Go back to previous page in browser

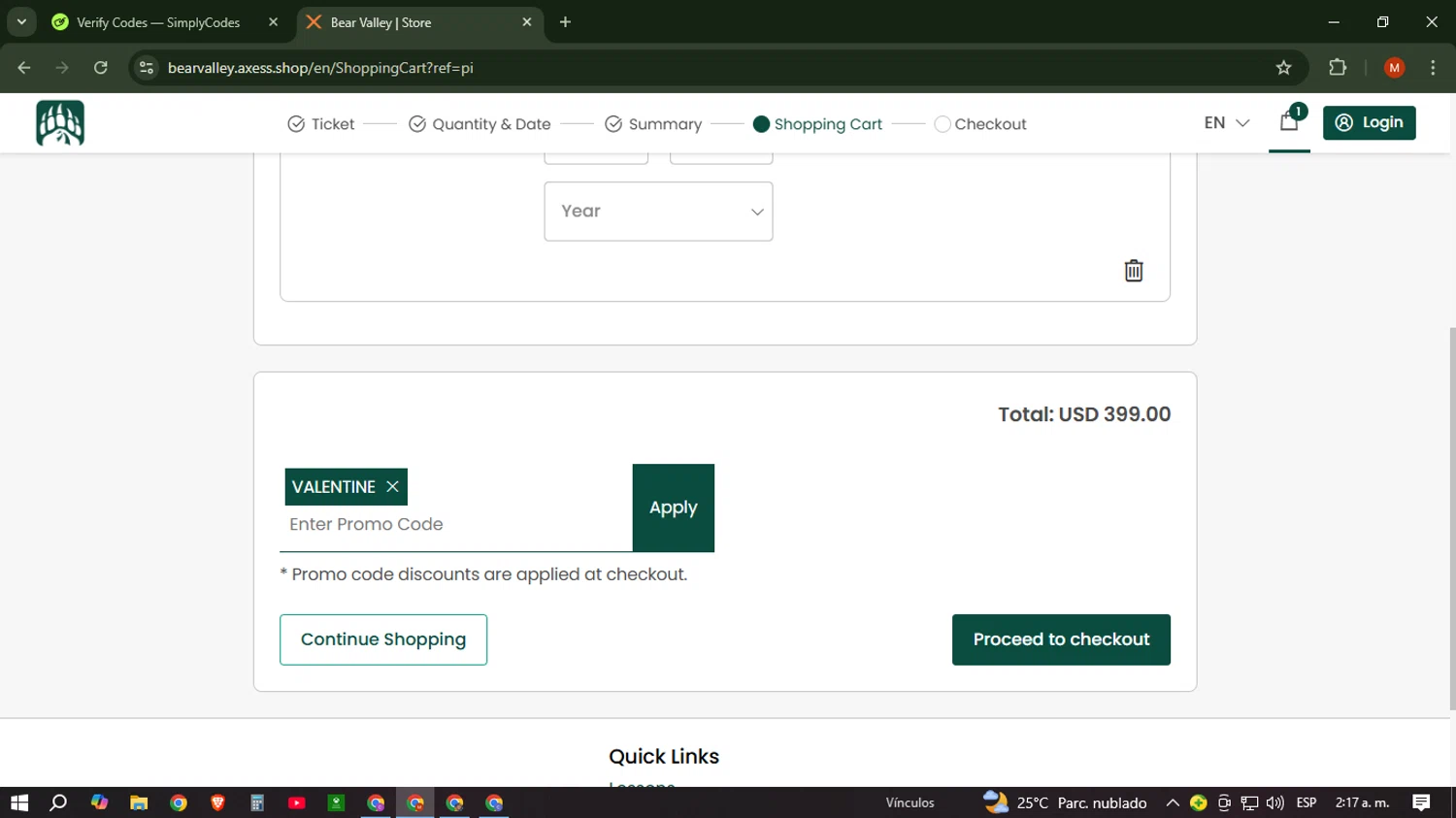24,68
